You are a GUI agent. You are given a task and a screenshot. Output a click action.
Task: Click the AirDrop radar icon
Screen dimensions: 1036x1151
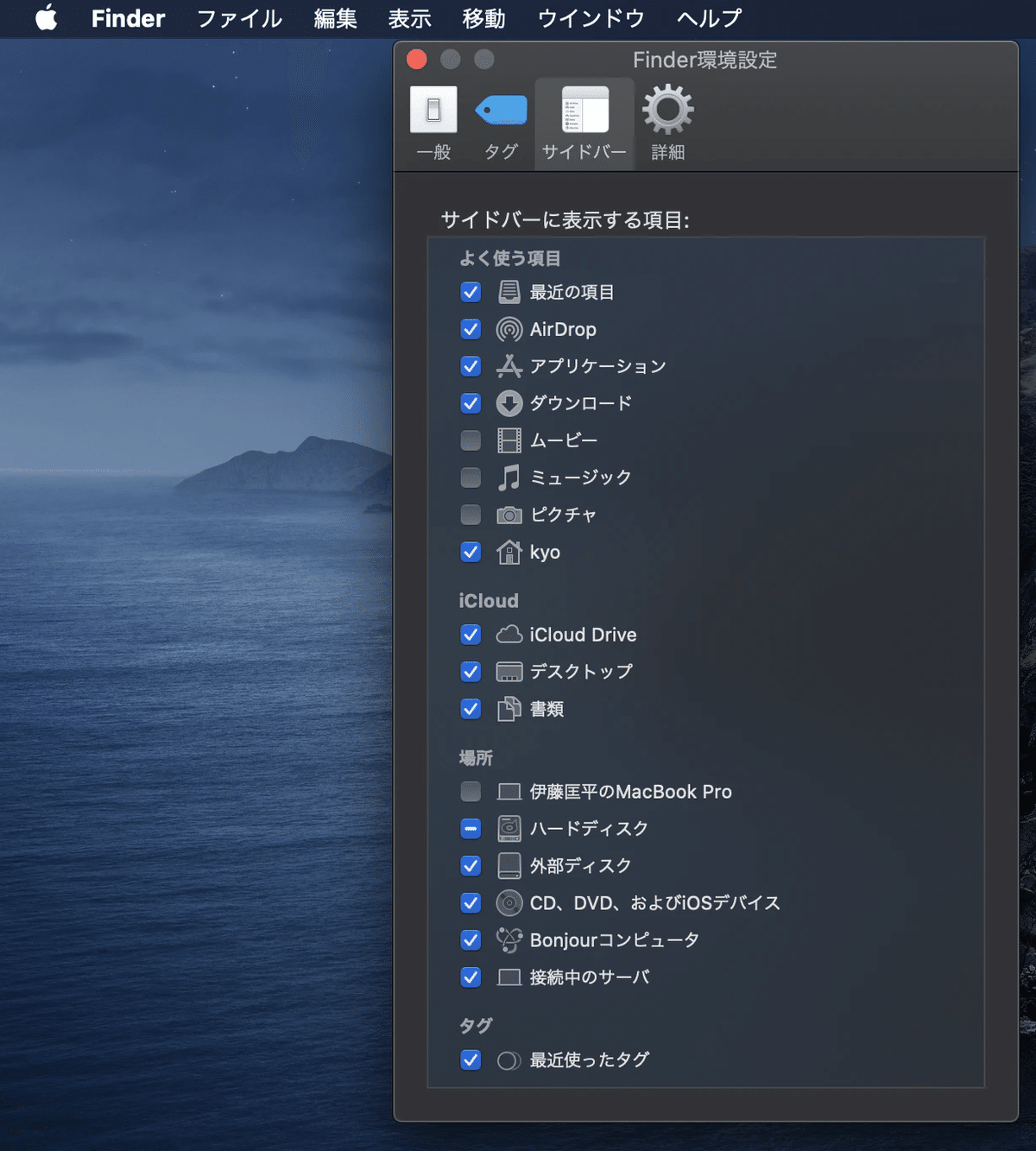(509, 329)
